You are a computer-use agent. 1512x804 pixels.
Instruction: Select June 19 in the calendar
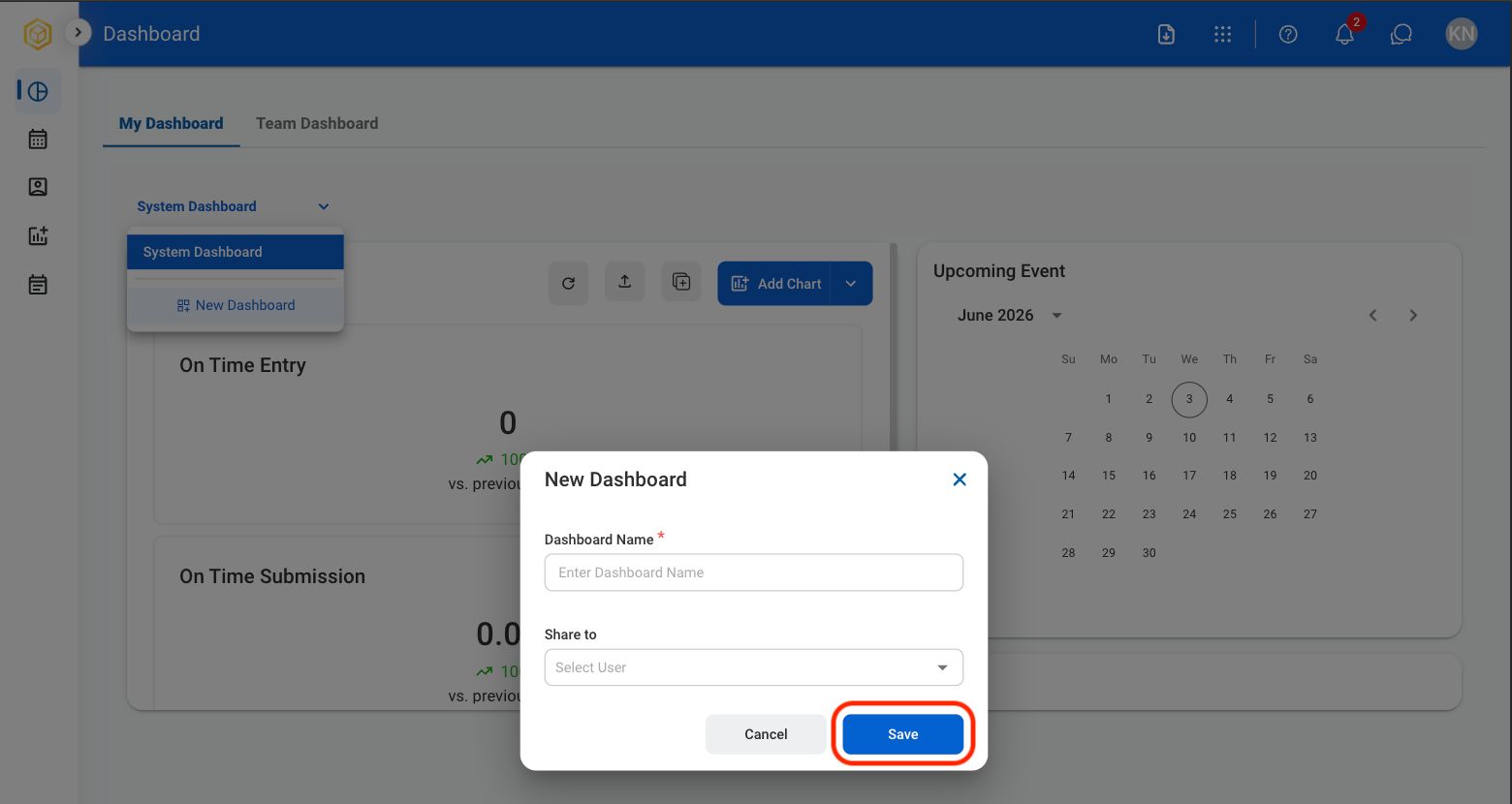click(x=1270, y=476)
